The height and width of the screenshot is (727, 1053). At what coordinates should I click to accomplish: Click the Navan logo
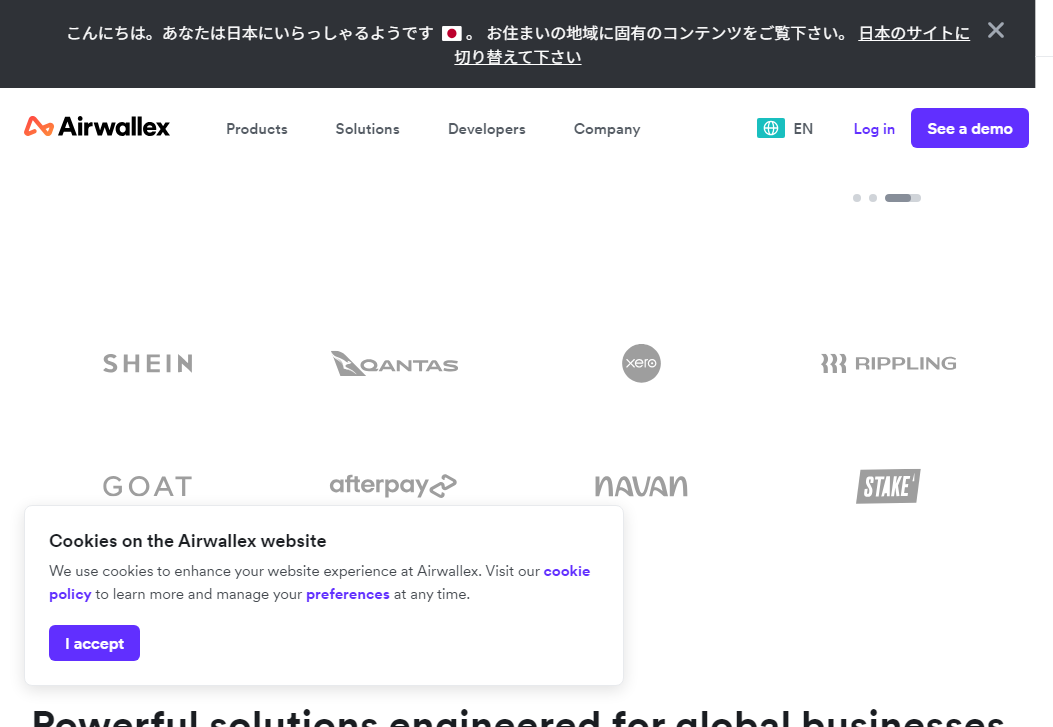click(x=641, y=486)
